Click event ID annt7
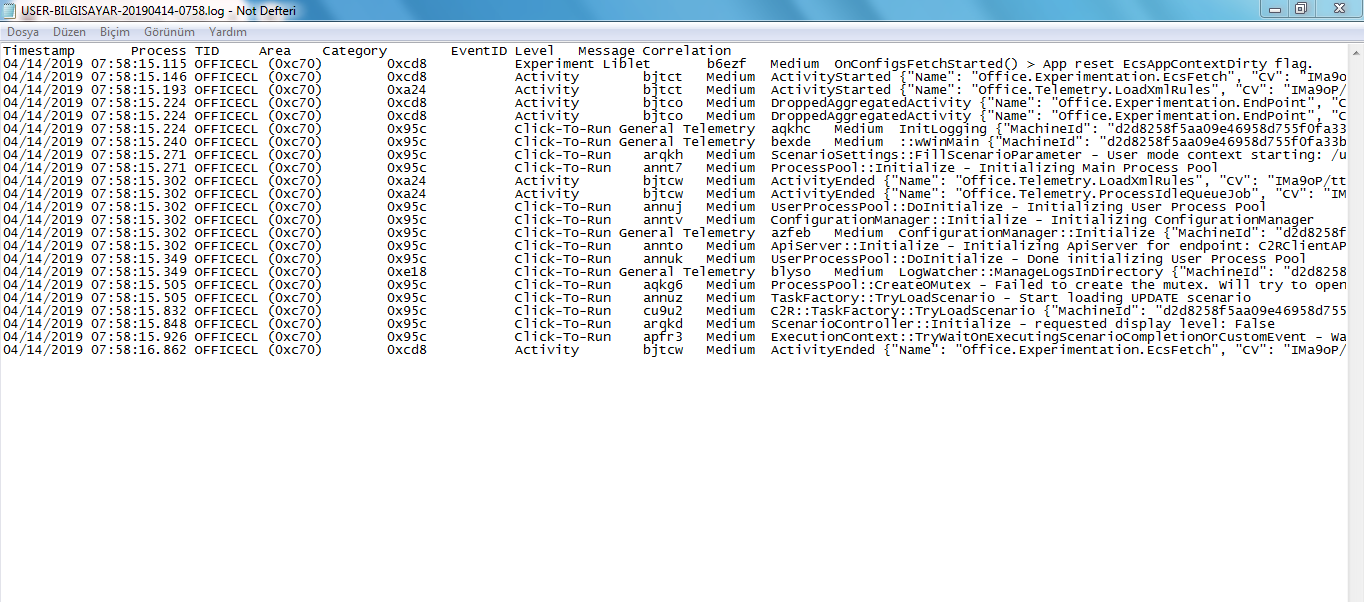The image size is (1364, 602). tap(663, 168)
